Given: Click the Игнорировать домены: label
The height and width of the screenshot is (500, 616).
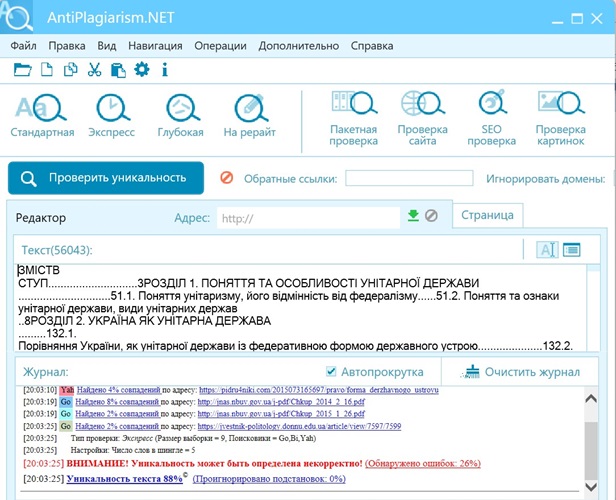Looking at the screenshot, I should (545, 179).
